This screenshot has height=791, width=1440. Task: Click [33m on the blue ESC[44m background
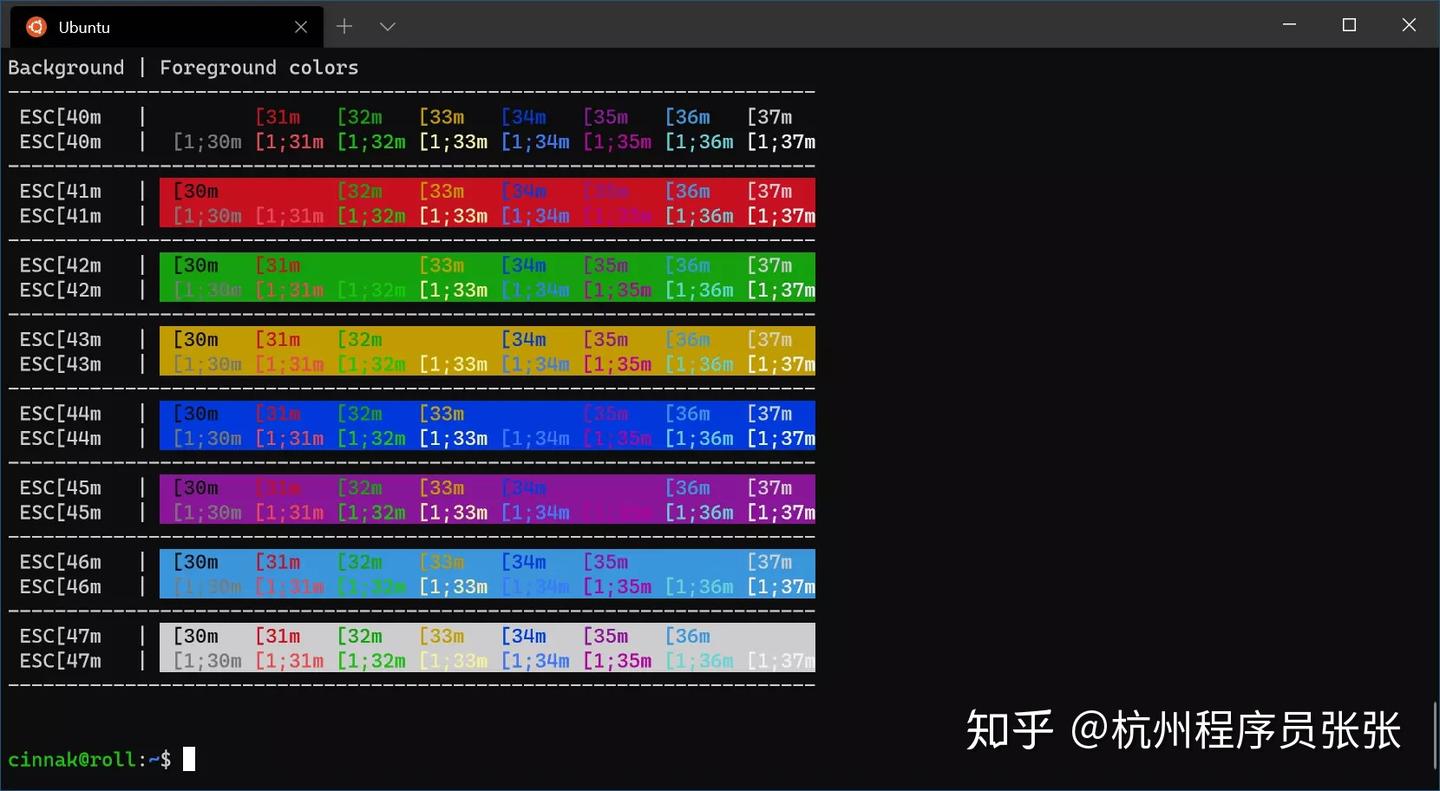pos(442,413)
